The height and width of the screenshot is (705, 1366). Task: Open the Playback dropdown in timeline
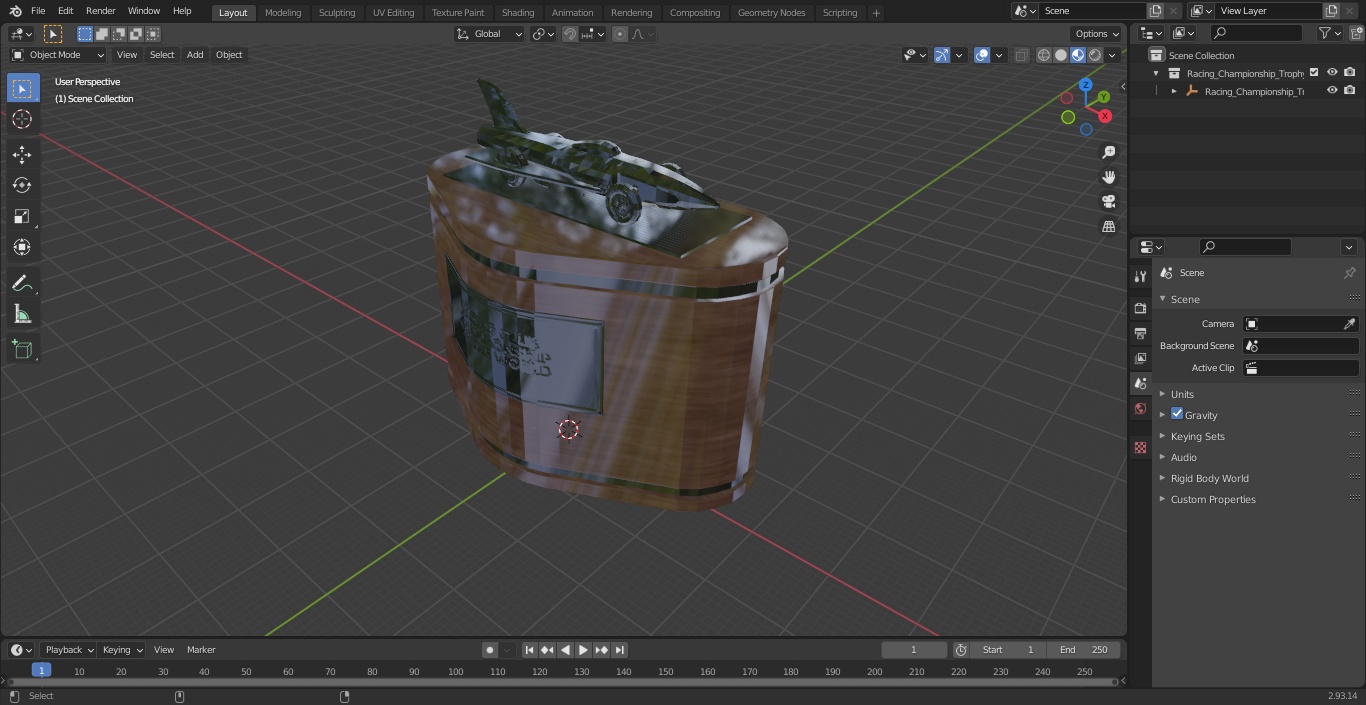pyautogui.click(x=69, y=650)
